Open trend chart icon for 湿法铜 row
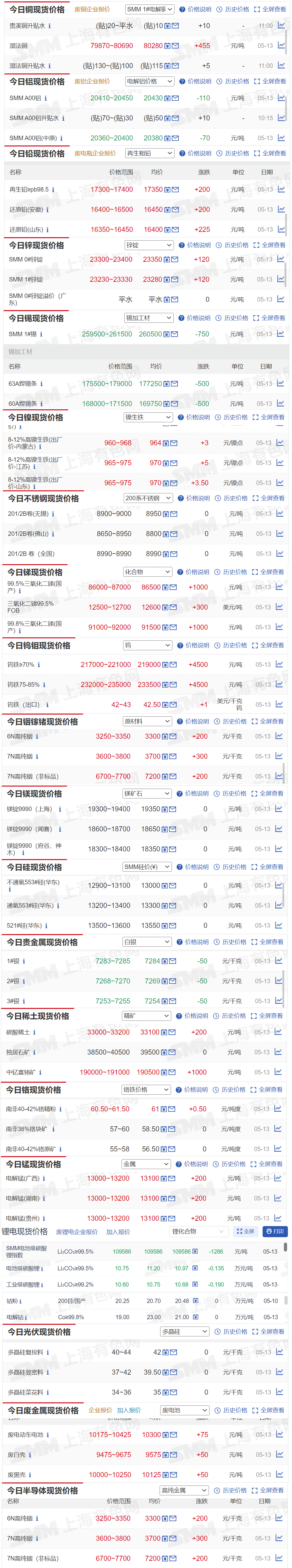292x1568 pixels. click(x=281, y=46)
